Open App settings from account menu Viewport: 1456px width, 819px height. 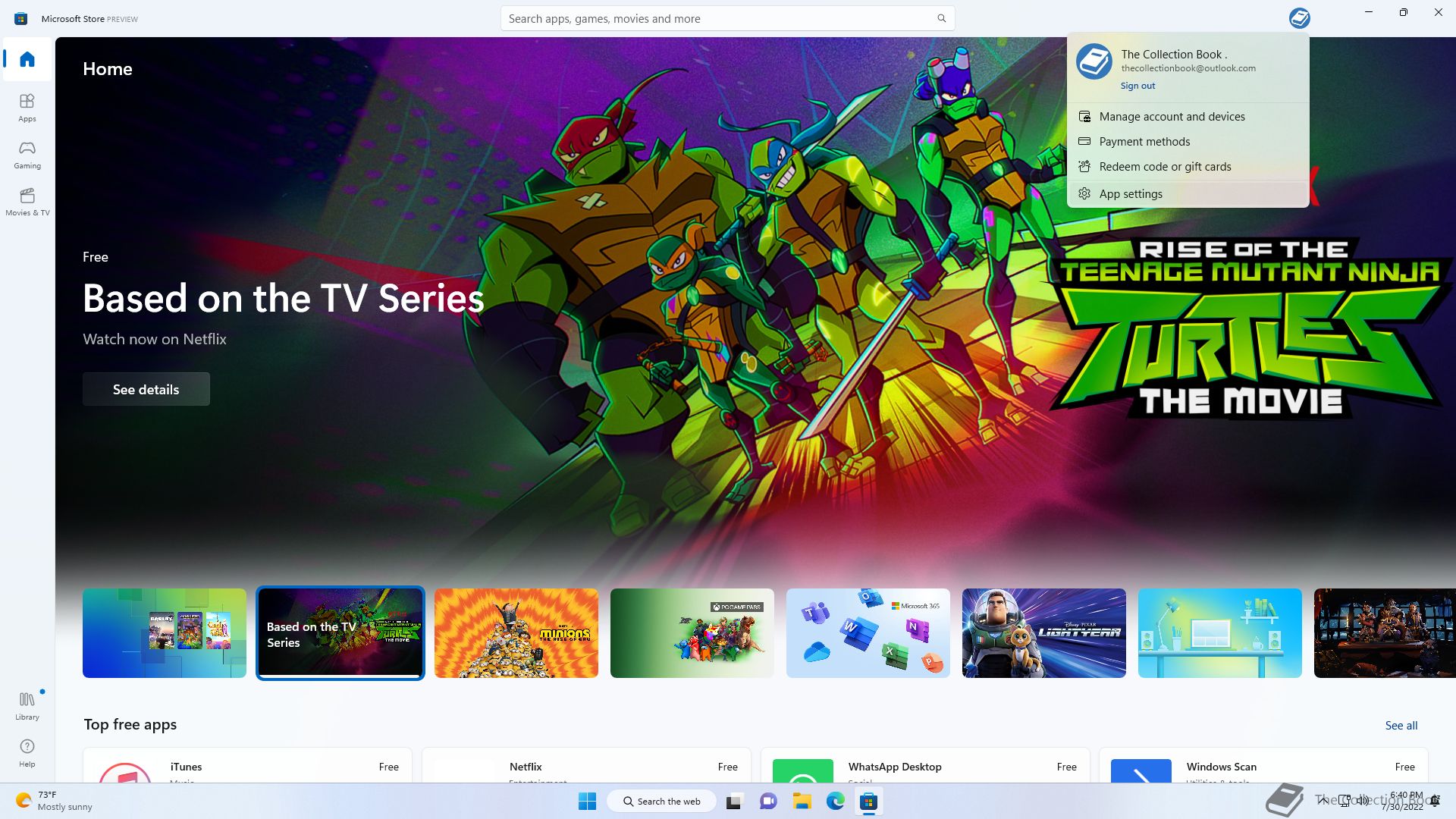point(1188,193)
